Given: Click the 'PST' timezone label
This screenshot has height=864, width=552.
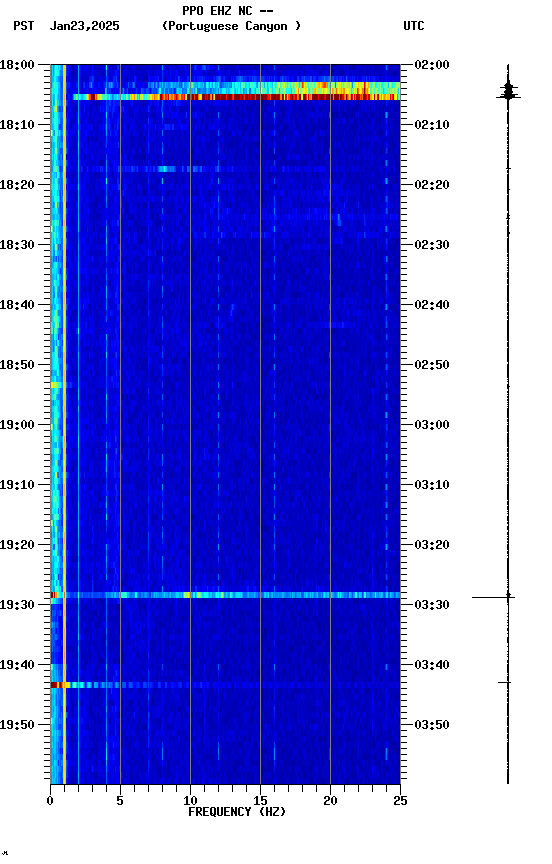Looking at the screenshot, I should point(24,26).
